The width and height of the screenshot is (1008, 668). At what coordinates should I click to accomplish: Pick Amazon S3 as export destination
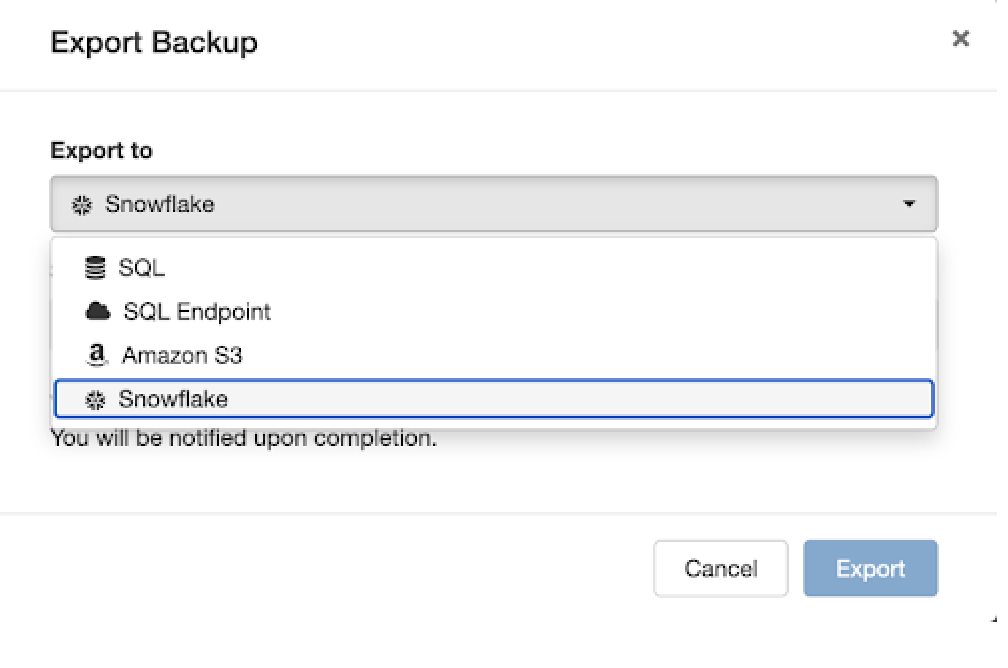tap(182, 355)
